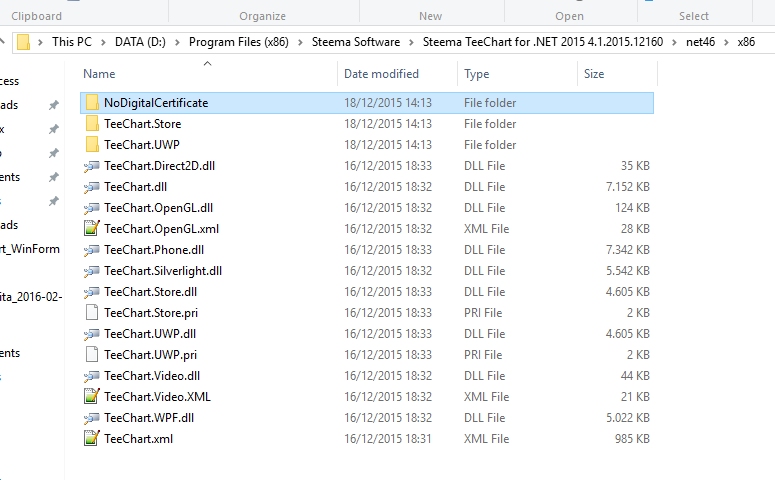Screen dimensions: 775x480
Task: Click the TeeChart.Video.XML file icon
Action: (91, 396)
